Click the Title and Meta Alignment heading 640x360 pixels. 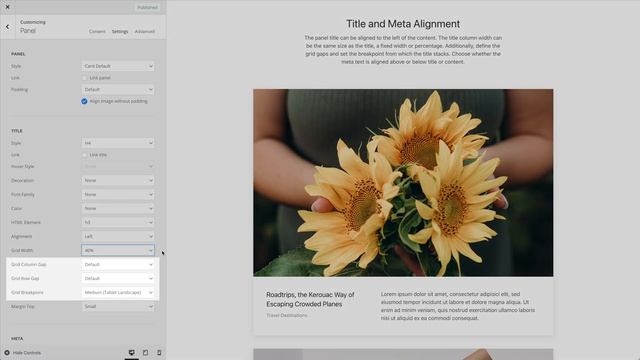[403, 24]
